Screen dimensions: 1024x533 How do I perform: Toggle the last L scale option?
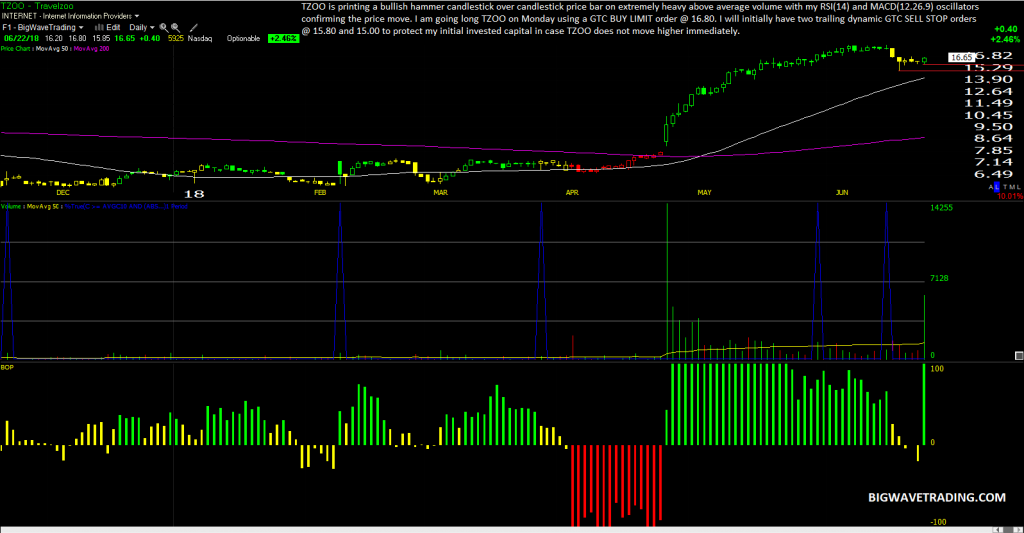[x=1017, y=187]
